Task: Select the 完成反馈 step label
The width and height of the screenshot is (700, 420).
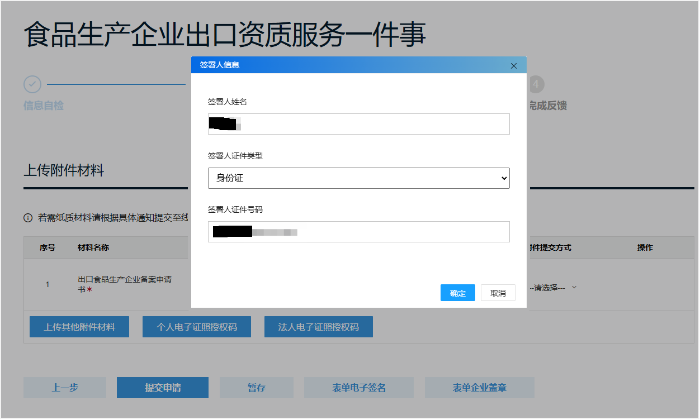Action: (548, 106)
